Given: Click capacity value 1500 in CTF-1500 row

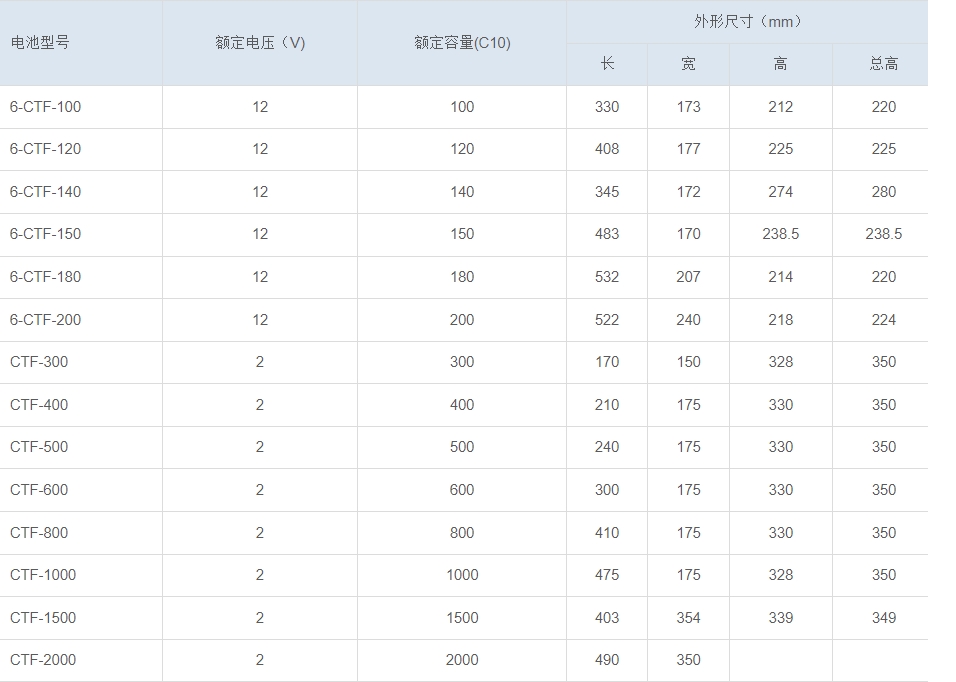Looking at the screenshot, I should [462, 618].
